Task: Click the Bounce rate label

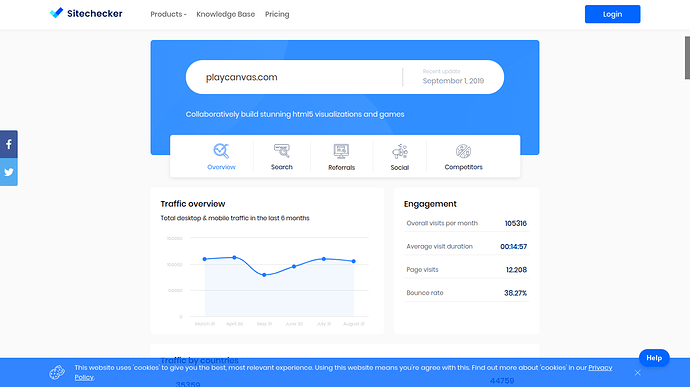Action: tap(425, 293)
